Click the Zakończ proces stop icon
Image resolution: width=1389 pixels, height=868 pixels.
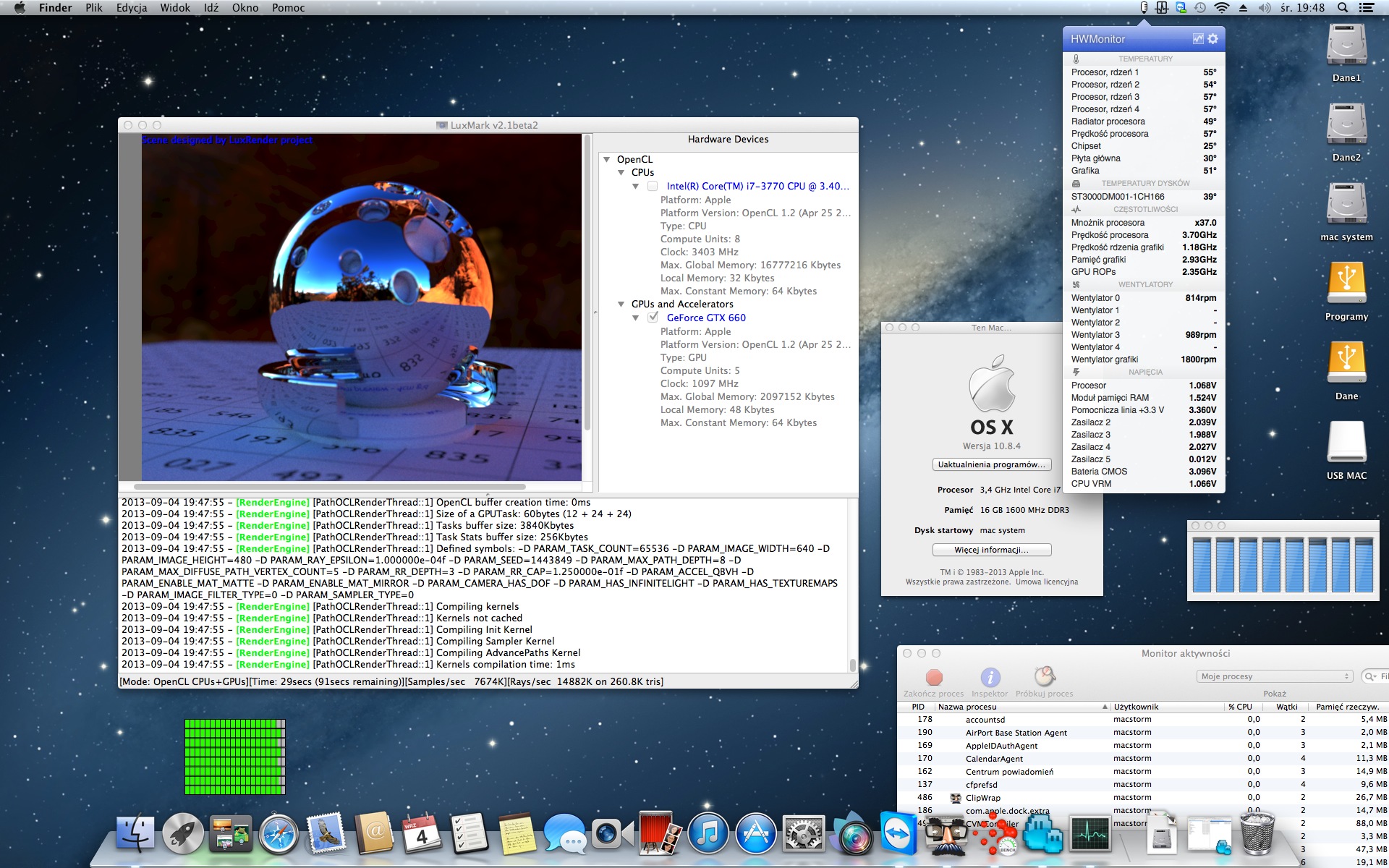934,677
